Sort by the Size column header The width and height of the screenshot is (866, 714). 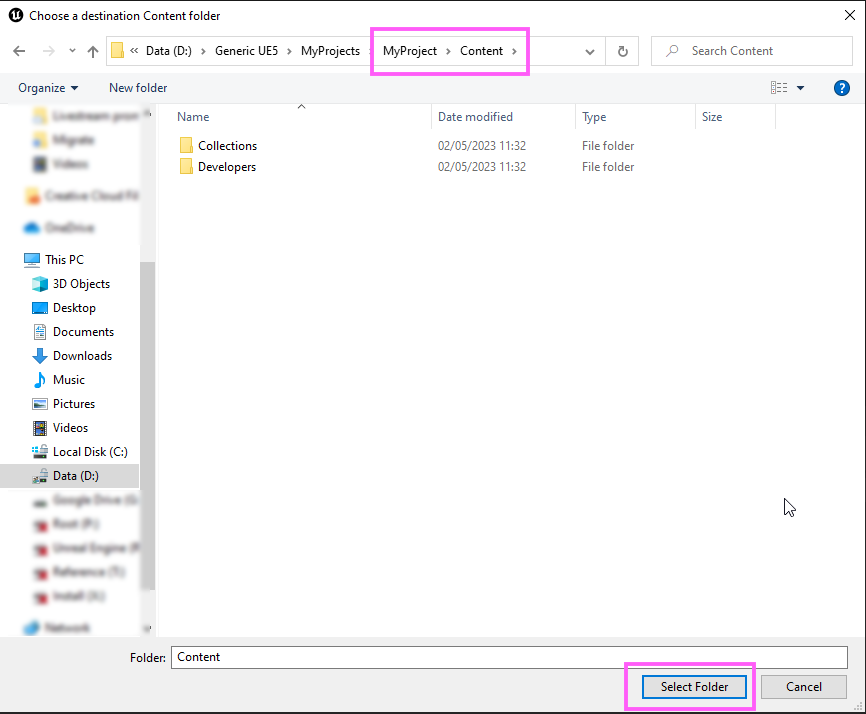pos(712,117)
